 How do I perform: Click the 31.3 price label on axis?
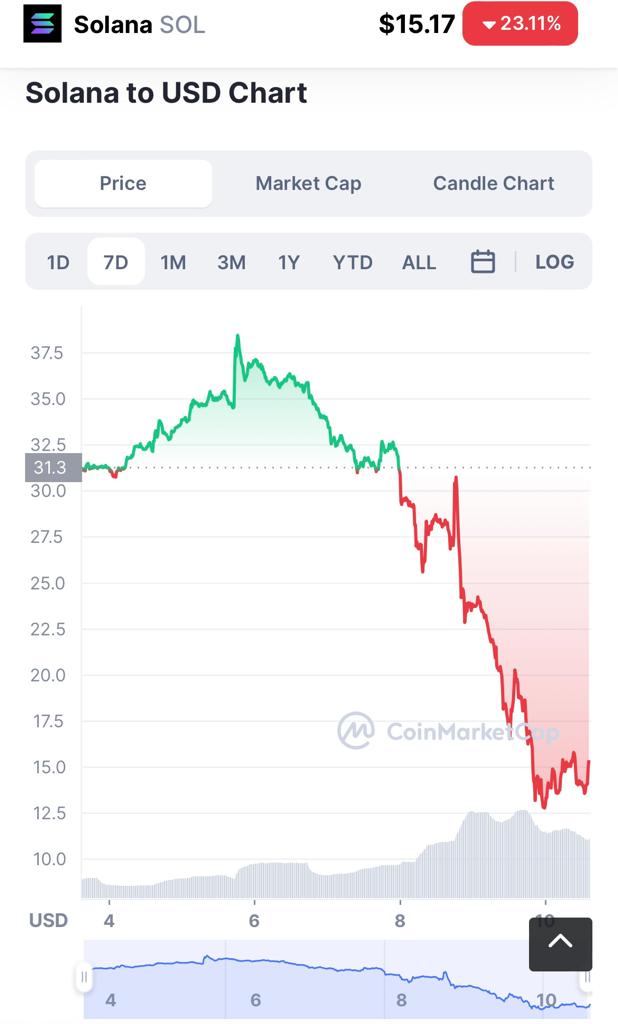pyautogui.click(x=52, y=467)
